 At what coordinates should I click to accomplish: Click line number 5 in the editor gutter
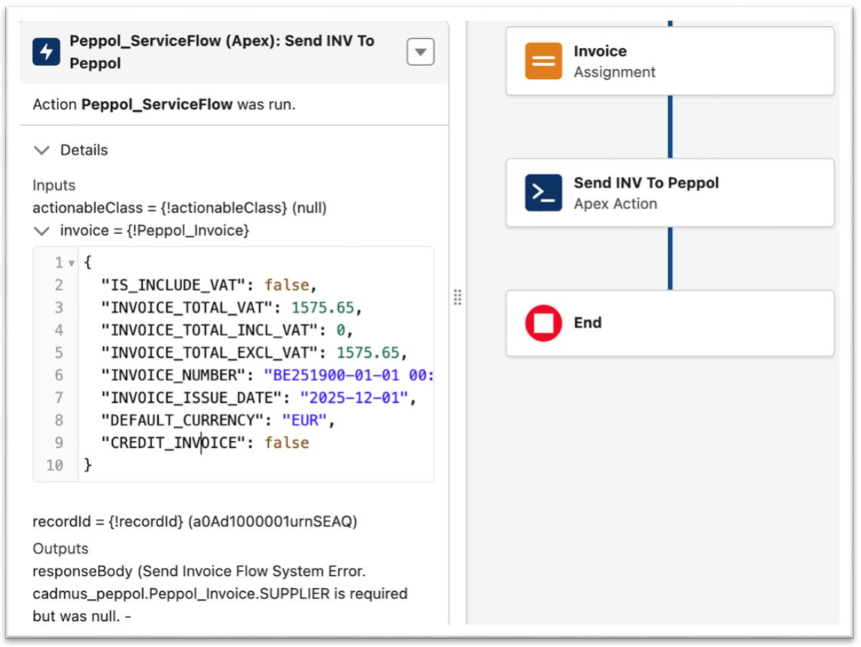pyautogui.click(x=58, y=353)
